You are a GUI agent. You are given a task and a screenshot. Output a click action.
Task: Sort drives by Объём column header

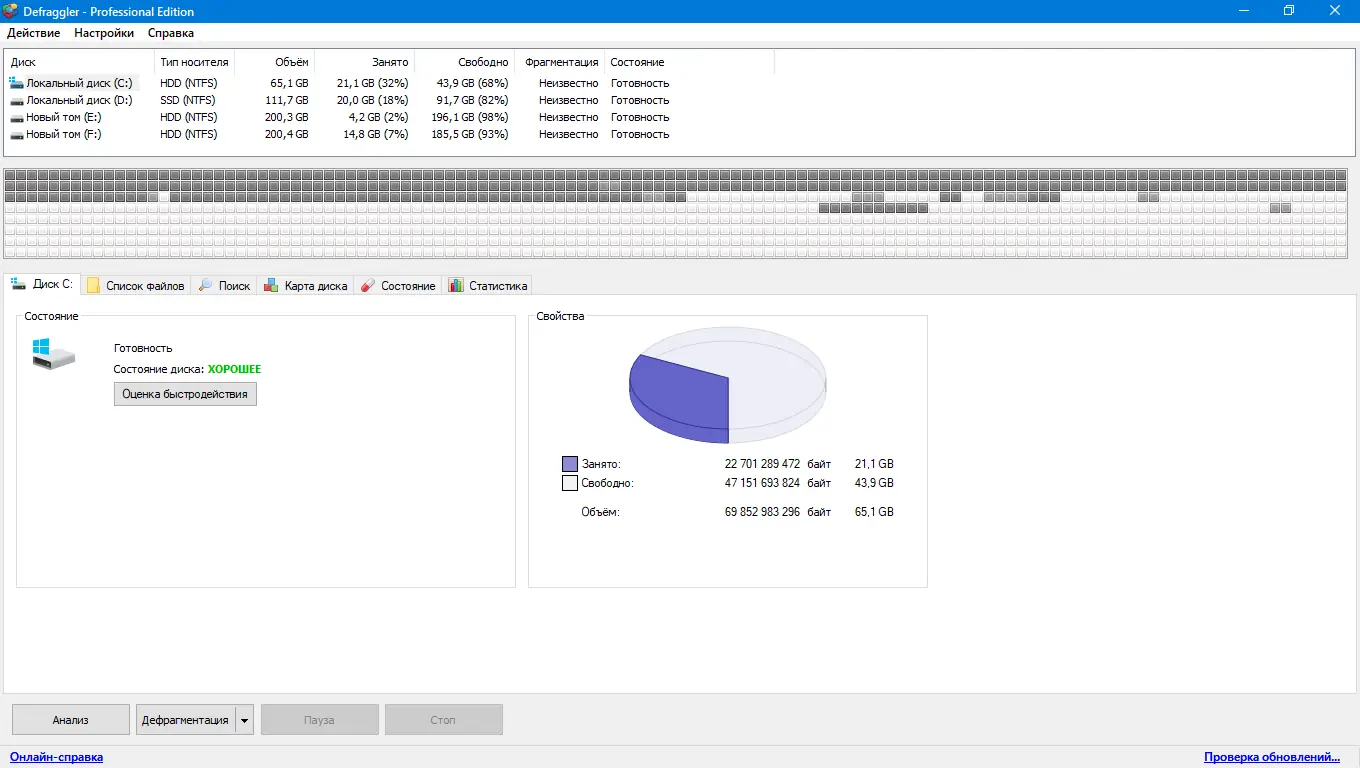pos(274,62)
